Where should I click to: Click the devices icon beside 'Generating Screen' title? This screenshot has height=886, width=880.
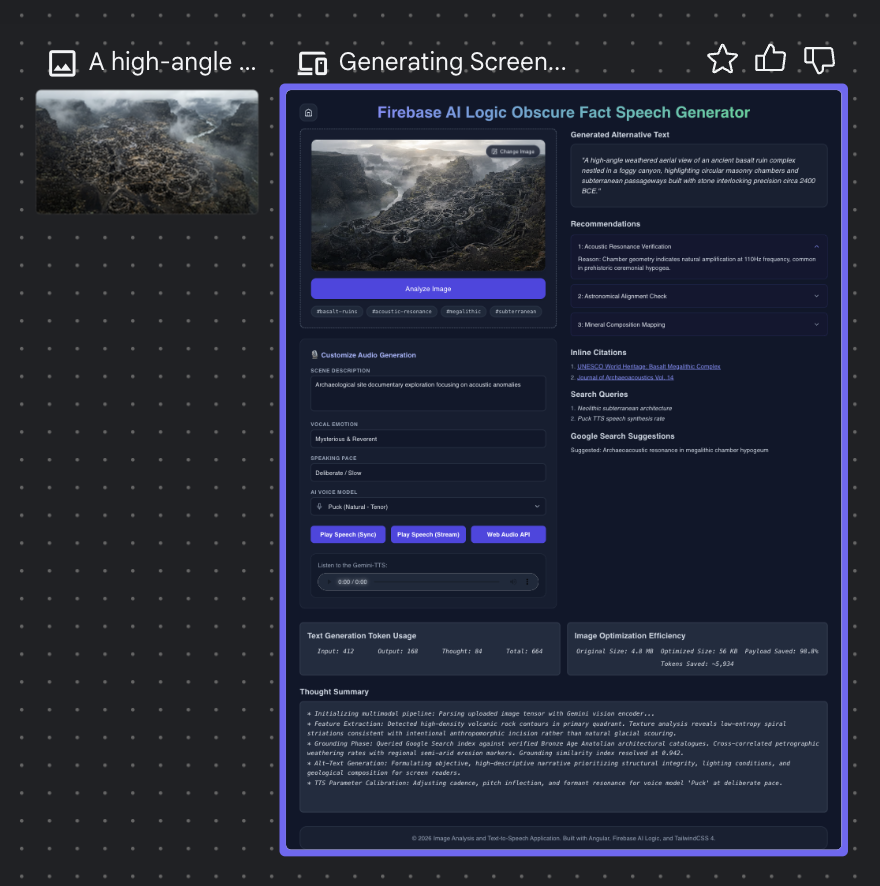313,63
